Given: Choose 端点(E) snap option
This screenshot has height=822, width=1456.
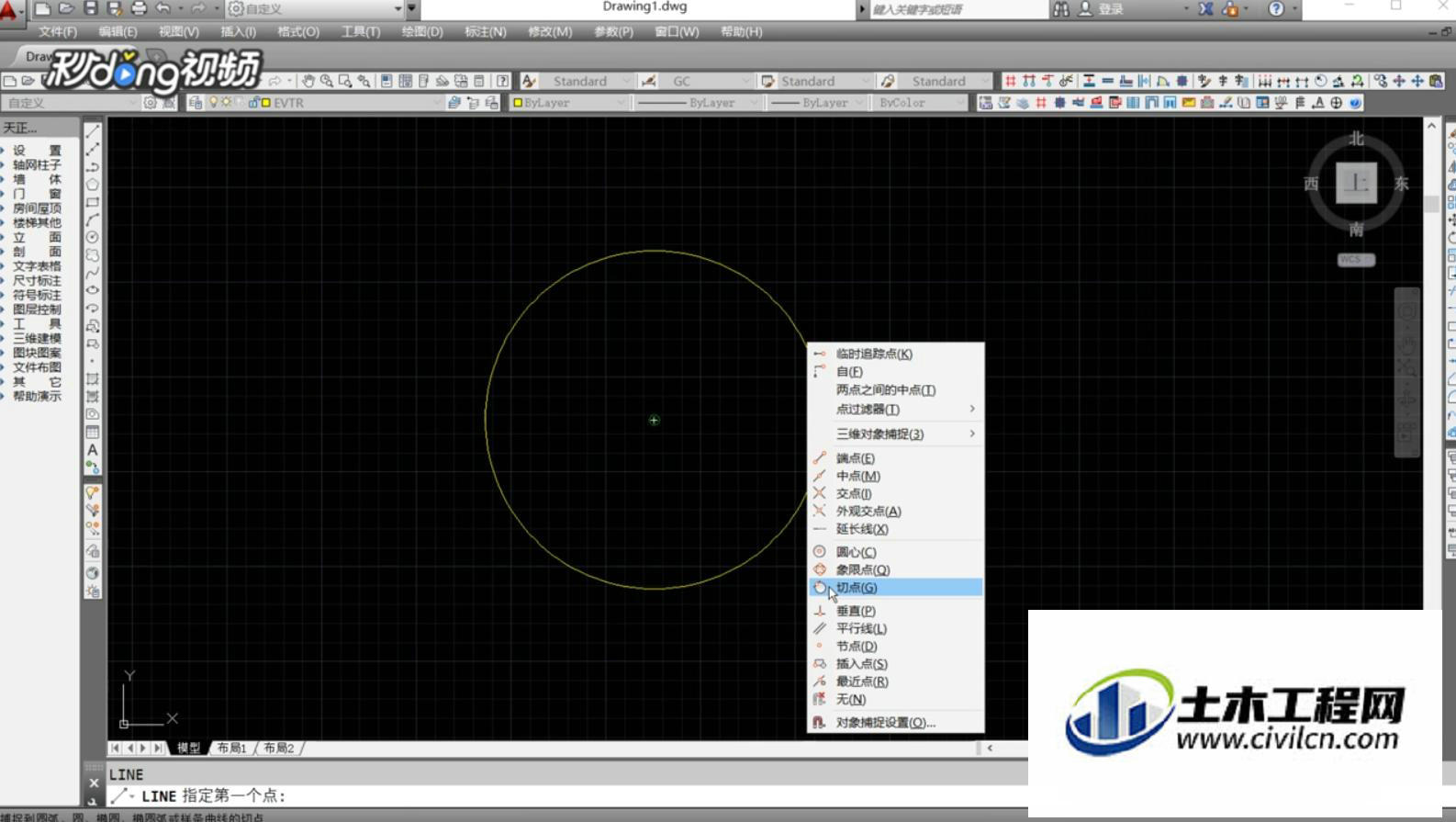Looking at the screenshot, I should point(895,457).
